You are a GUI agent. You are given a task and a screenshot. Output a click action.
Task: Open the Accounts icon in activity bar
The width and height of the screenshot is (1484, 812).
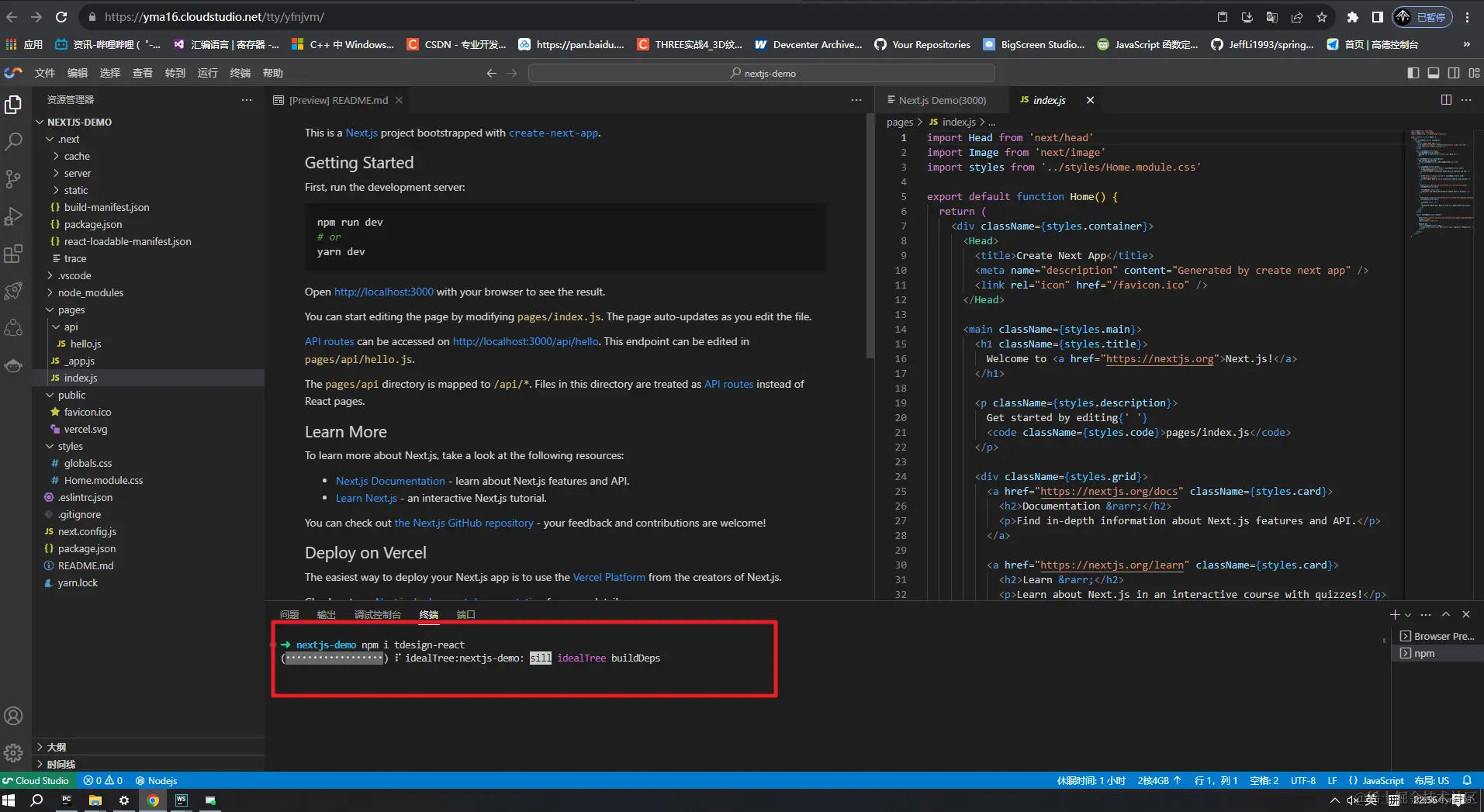point(13,716)
